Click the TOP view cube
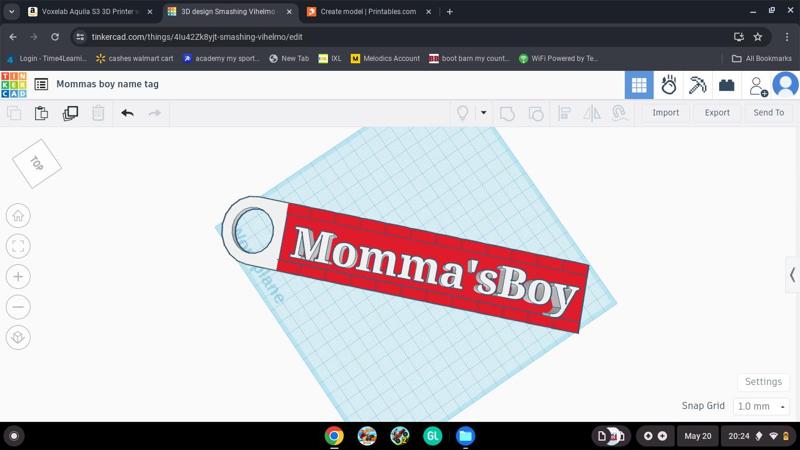Screen dimensions: 800x450 click(37, 164)
